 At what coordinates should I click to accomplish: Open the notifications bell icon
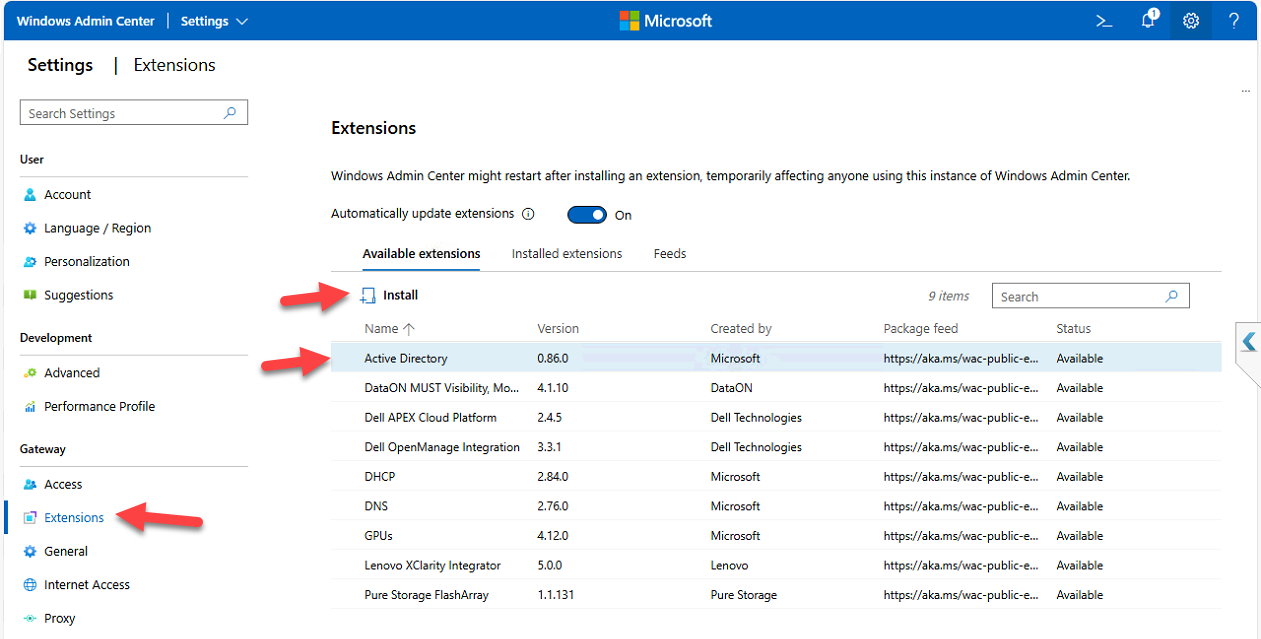[x=1149, y=20]
